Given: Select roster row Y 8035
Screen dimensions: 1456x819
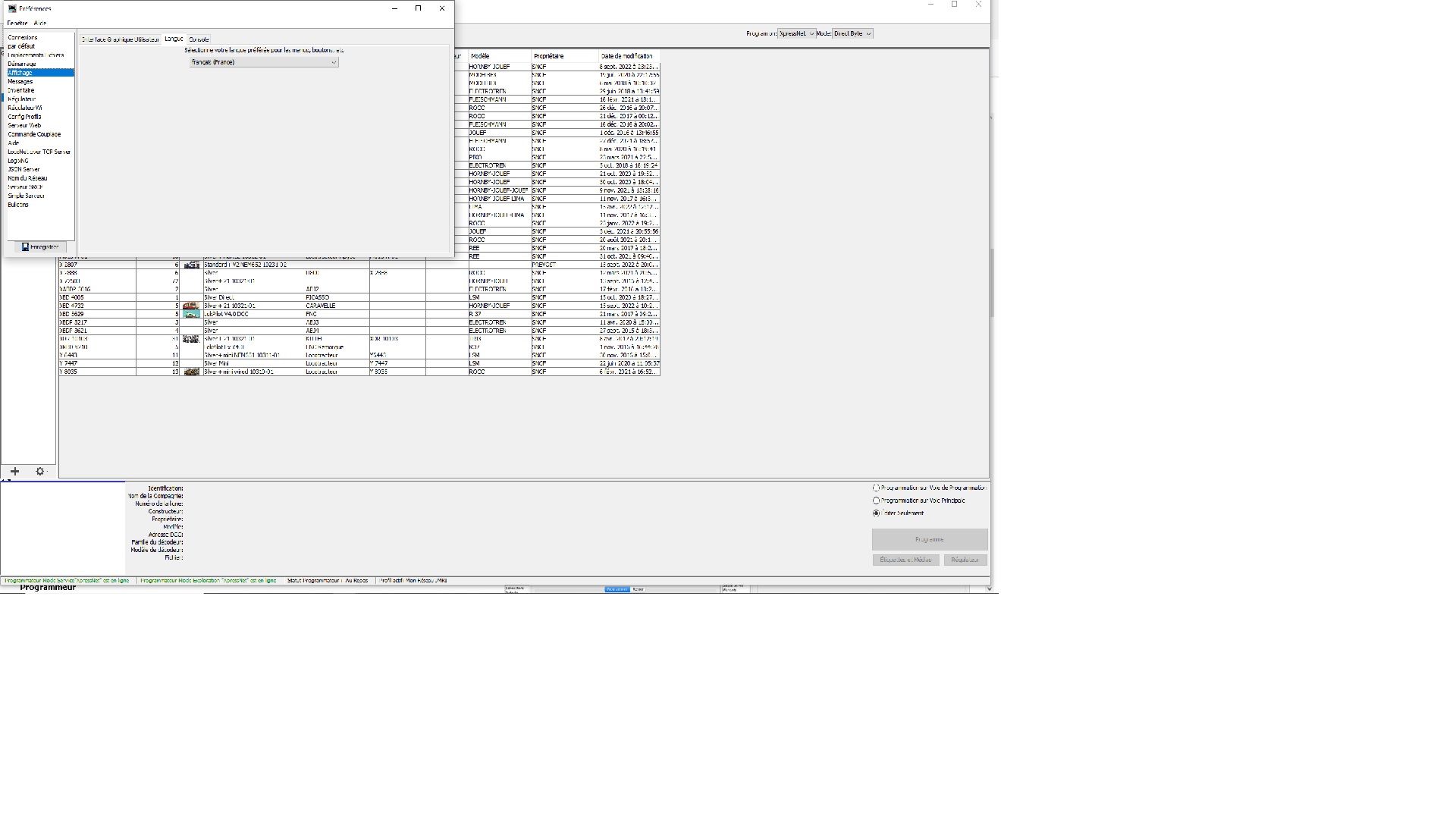Looking at the screenshot, I should pyautogui.click(x=359, y=372).
